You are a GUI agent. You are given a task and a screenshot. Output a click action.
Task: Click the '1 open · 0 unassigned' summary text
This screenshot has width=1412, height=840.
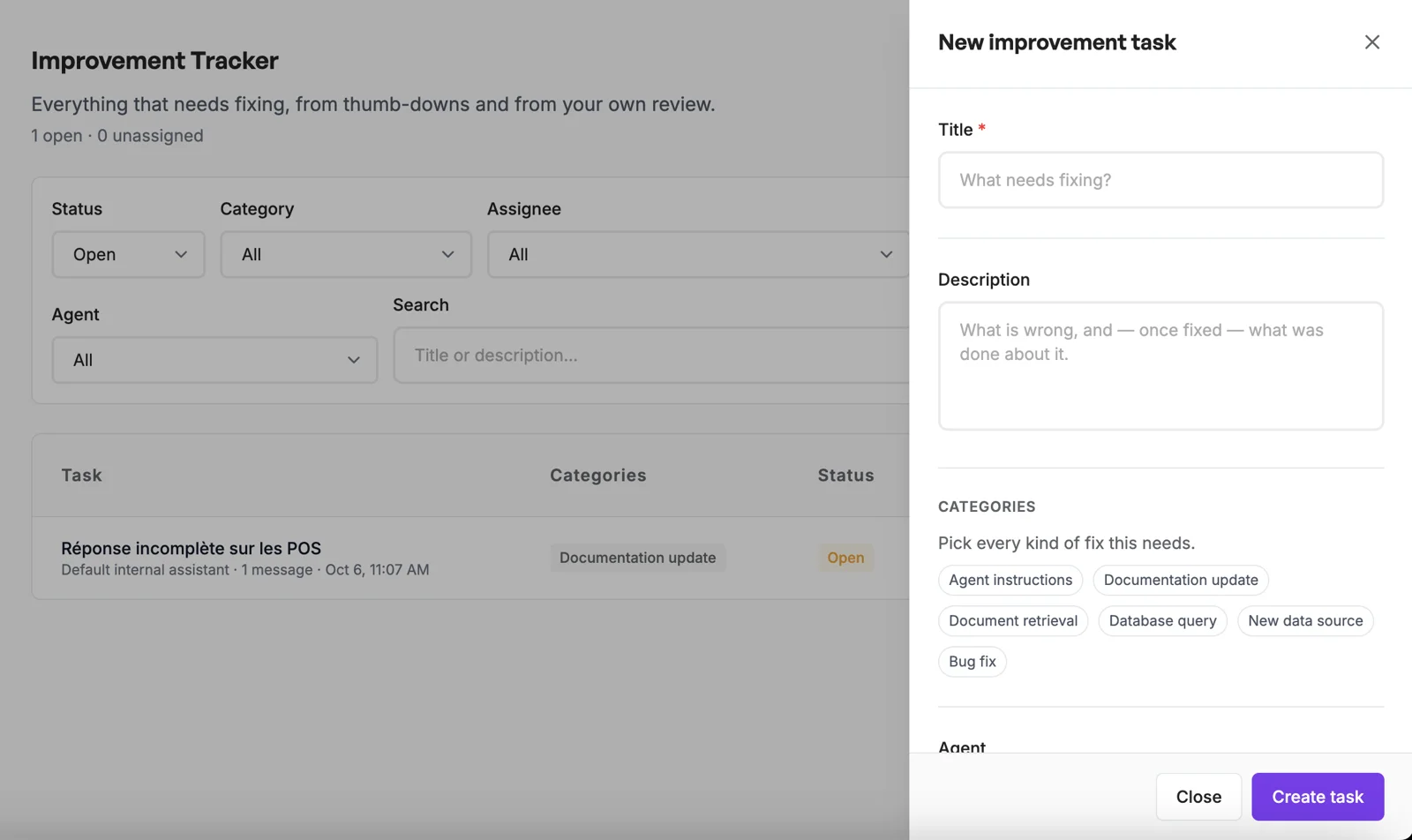coord(117,136)
